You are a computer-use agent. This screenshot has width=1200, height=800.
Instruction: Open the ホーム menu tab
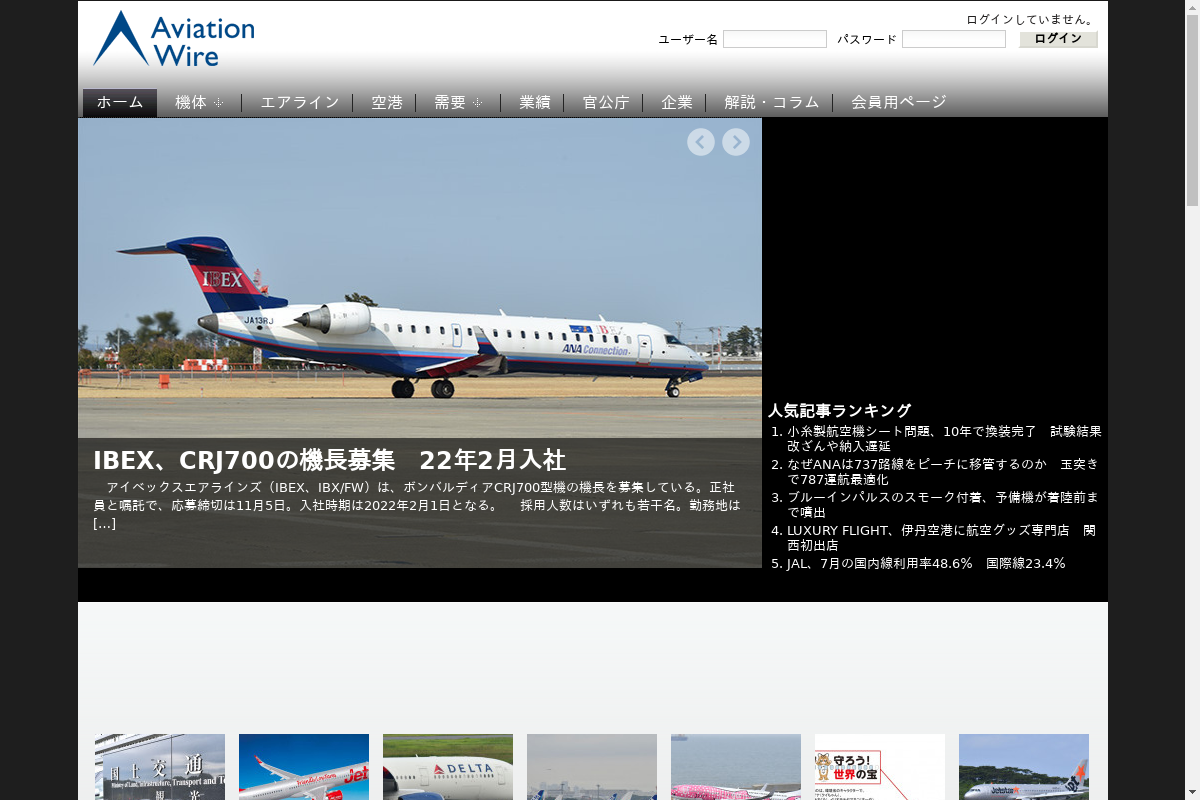click(120, 102)
